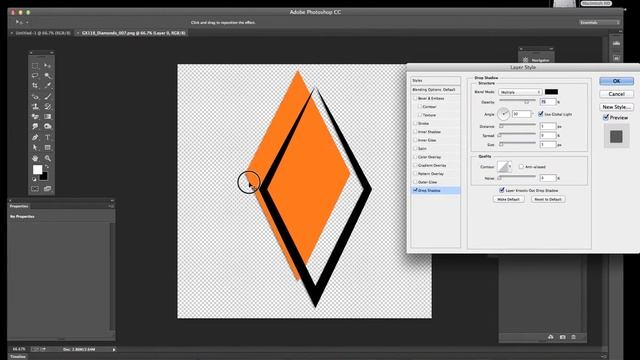640x360 pixels.
Task: Toggle Quick Mask mode
Action: (35, 189)
